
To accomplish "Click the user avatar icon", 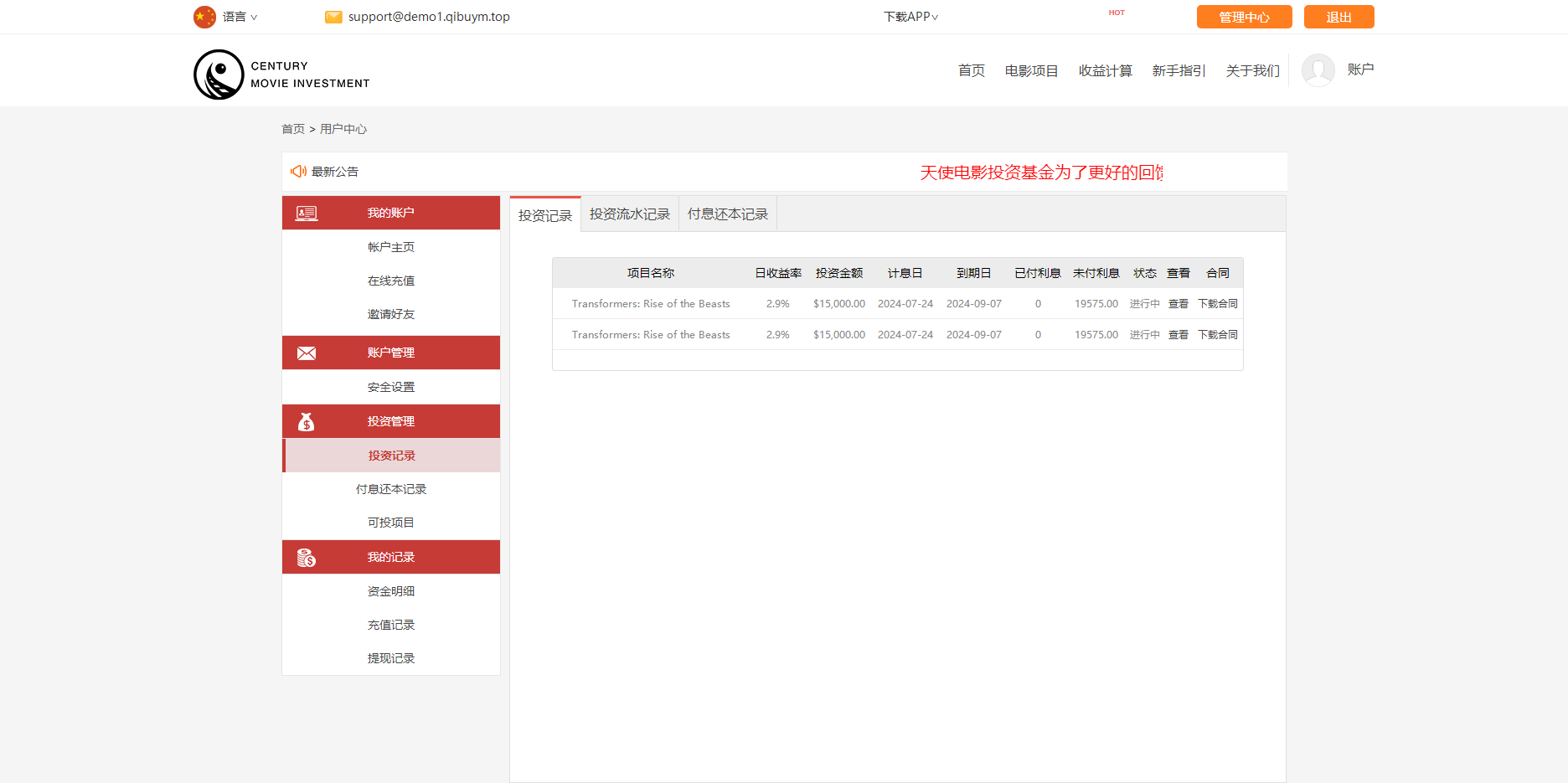I will [1318, 70].
